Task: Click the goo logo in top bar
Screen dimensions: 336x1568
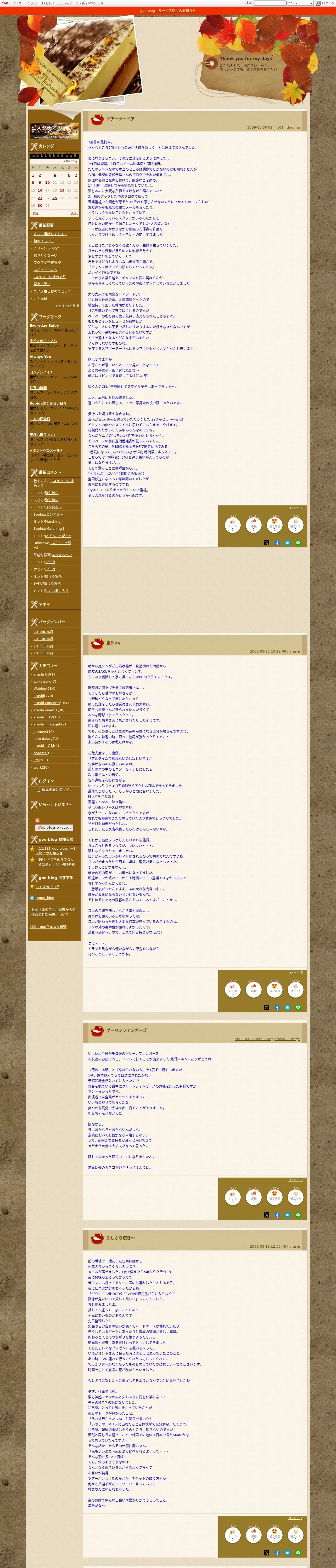Action: click(5, 3)
